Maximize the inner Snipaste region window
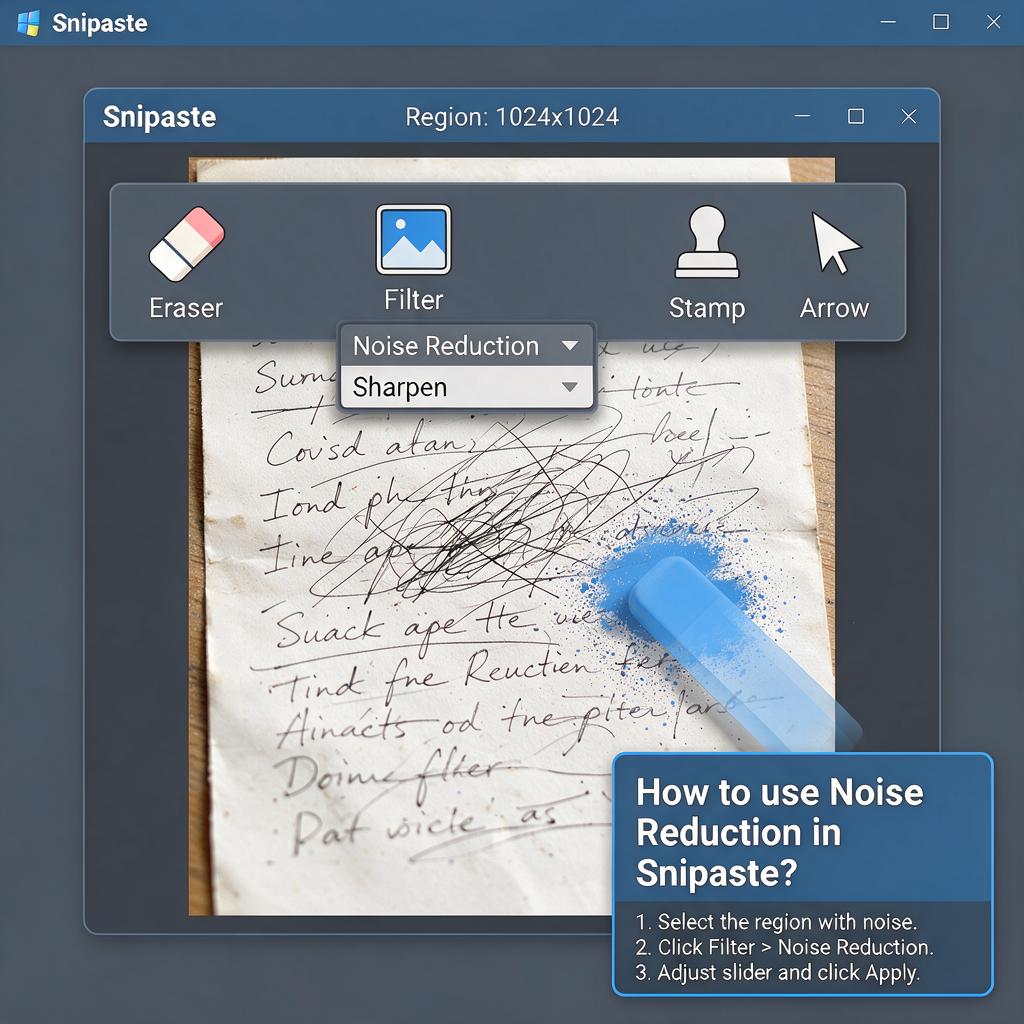The height and width of the screenshot is (1024, 1024). click(x=856, y=116)
